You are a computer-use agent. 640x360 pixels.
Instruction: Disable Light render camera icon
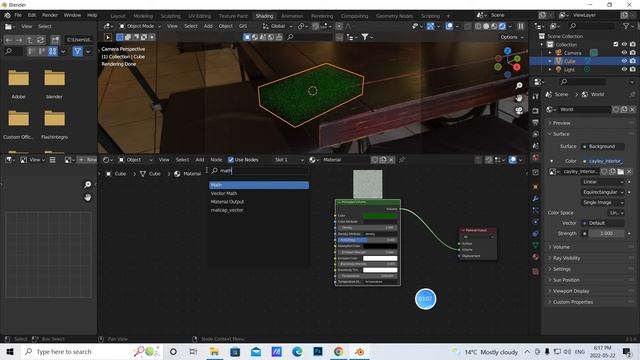[633, 69]
